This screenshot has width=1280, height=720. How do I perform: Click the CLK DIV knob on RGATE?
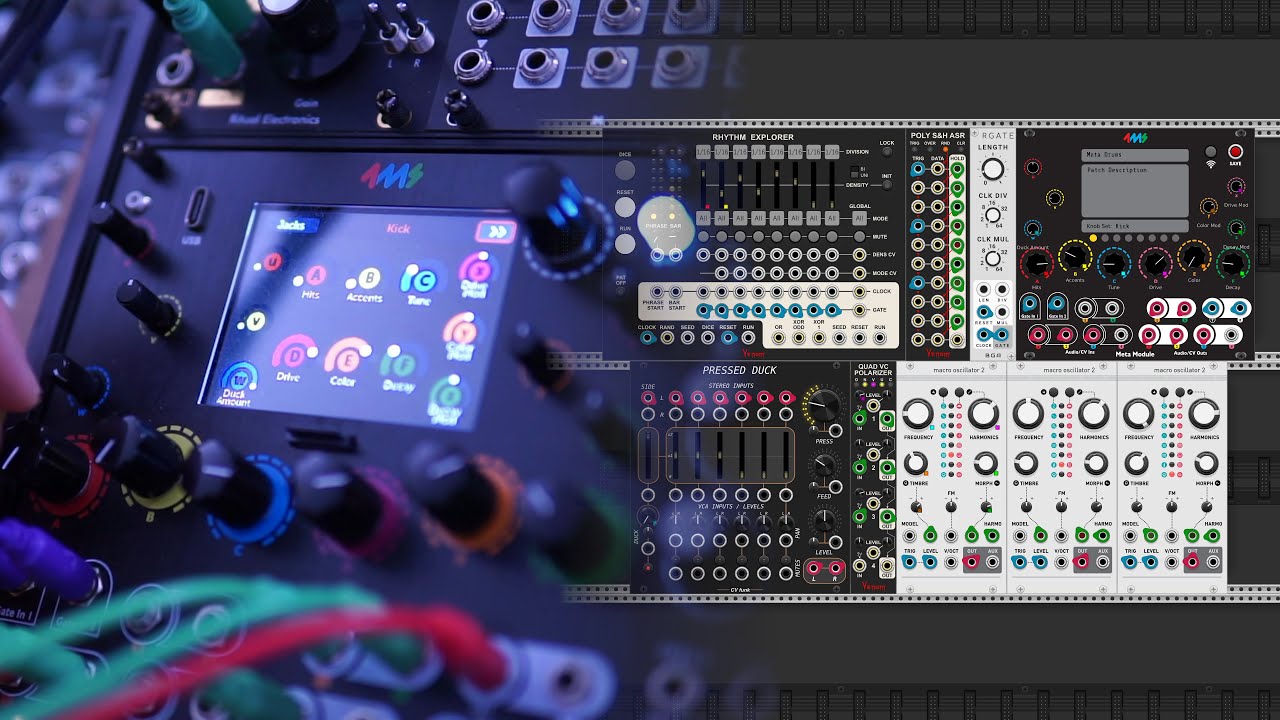point(993,215)
